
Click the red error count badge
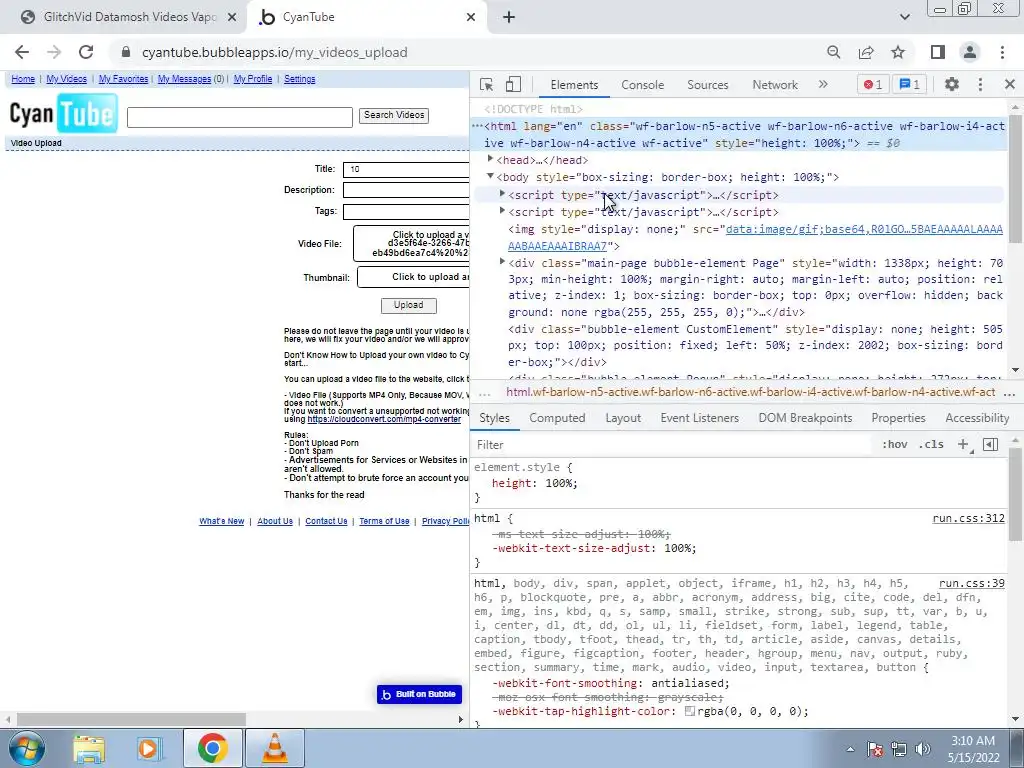[872, 84]
